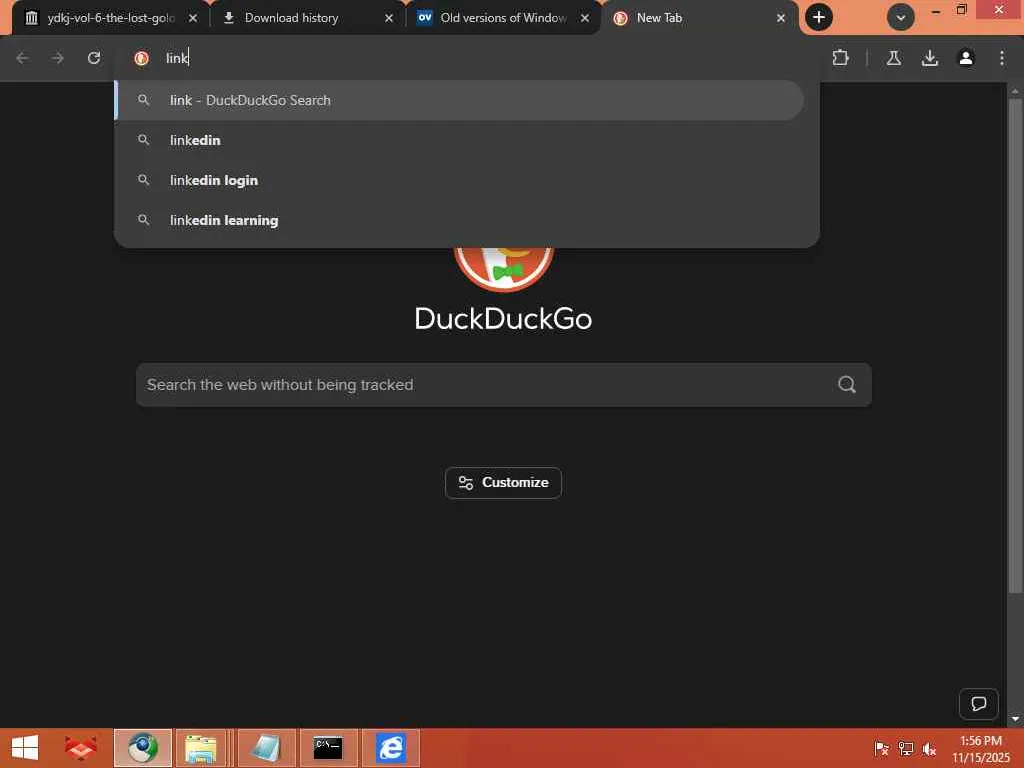Click the muted volume tray icon
The image size is (1024, 768).
tap(929, 748)
